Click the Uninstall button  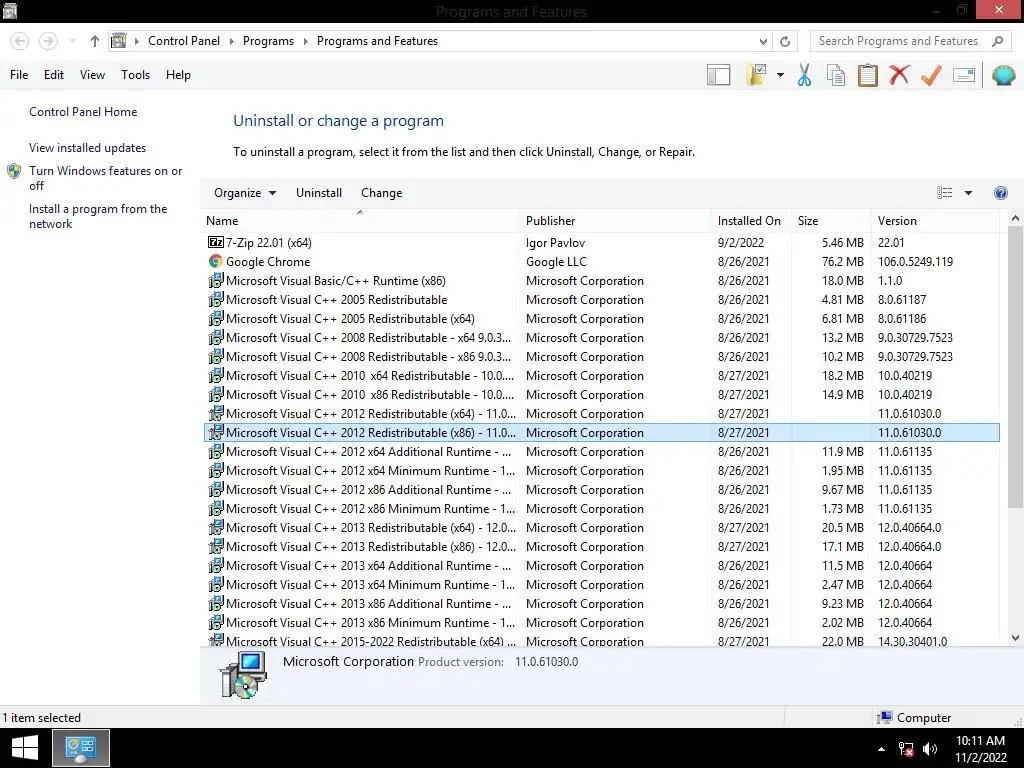[319, 193]
